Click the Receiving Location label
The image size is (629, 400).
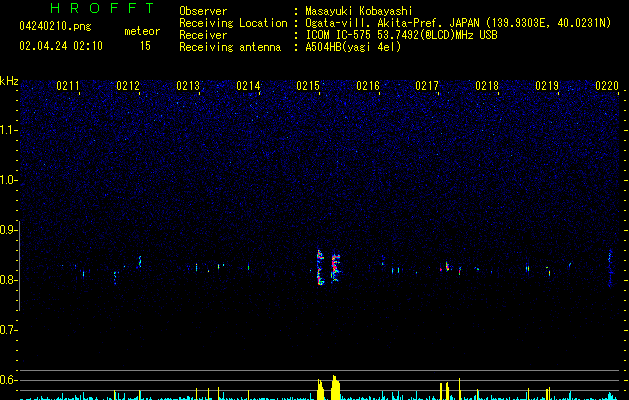(x=233, y=23)
